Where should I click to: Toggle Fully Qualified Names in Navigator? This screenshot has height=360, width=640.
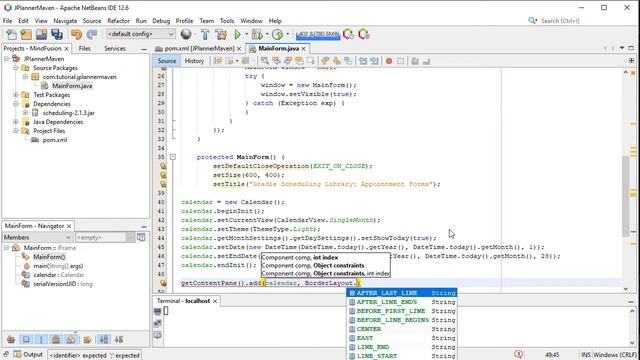(x=87, y=340)
